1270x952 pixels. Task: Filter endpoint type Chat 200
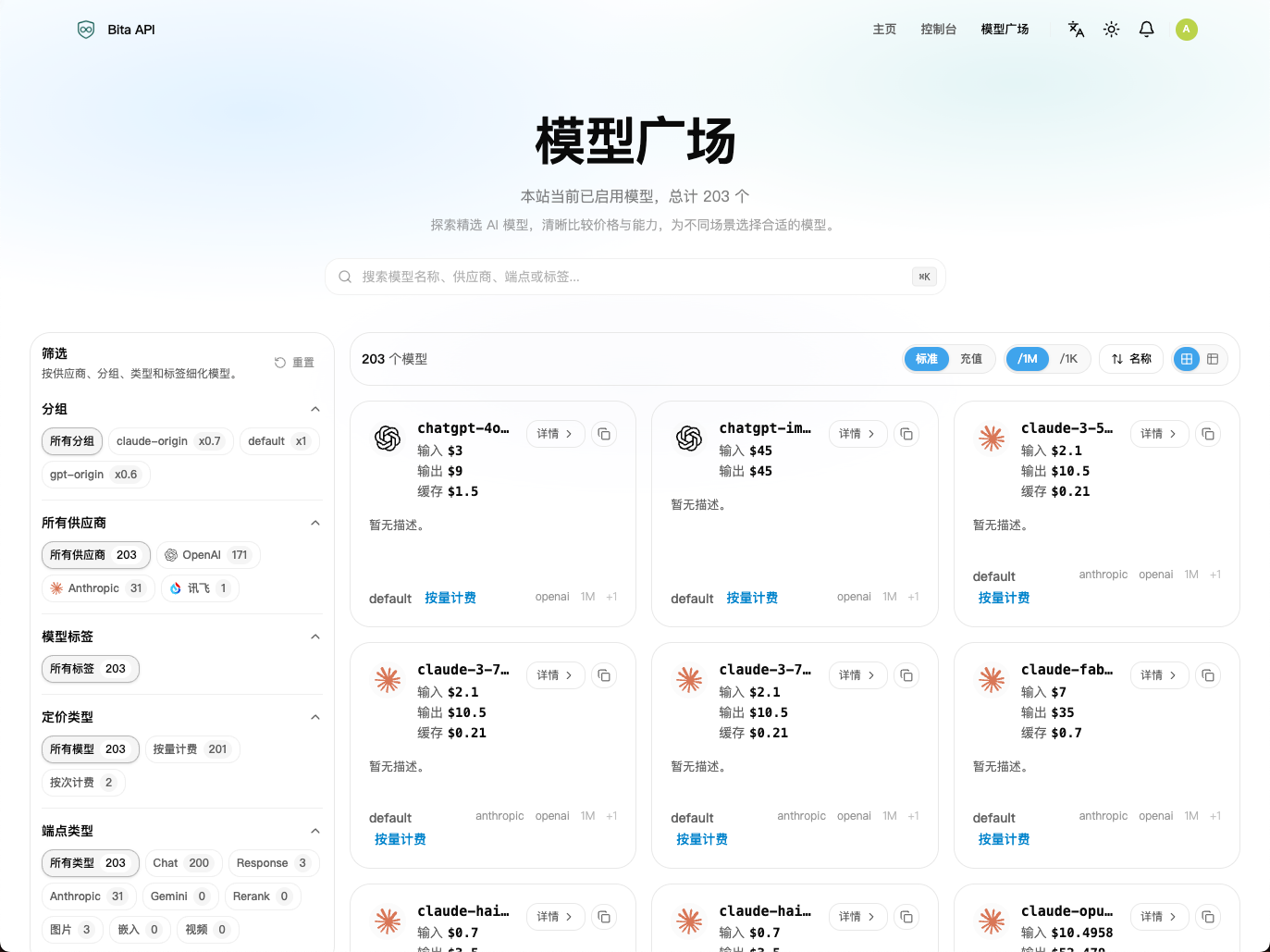coord(182,863)
